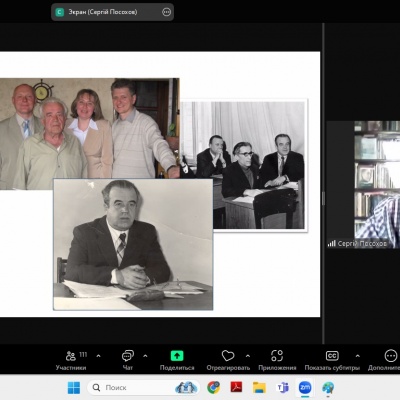Screen dimensions: 400x400
Task: Click the search highlight image in taskbar
Action: [x=186, y=388]
